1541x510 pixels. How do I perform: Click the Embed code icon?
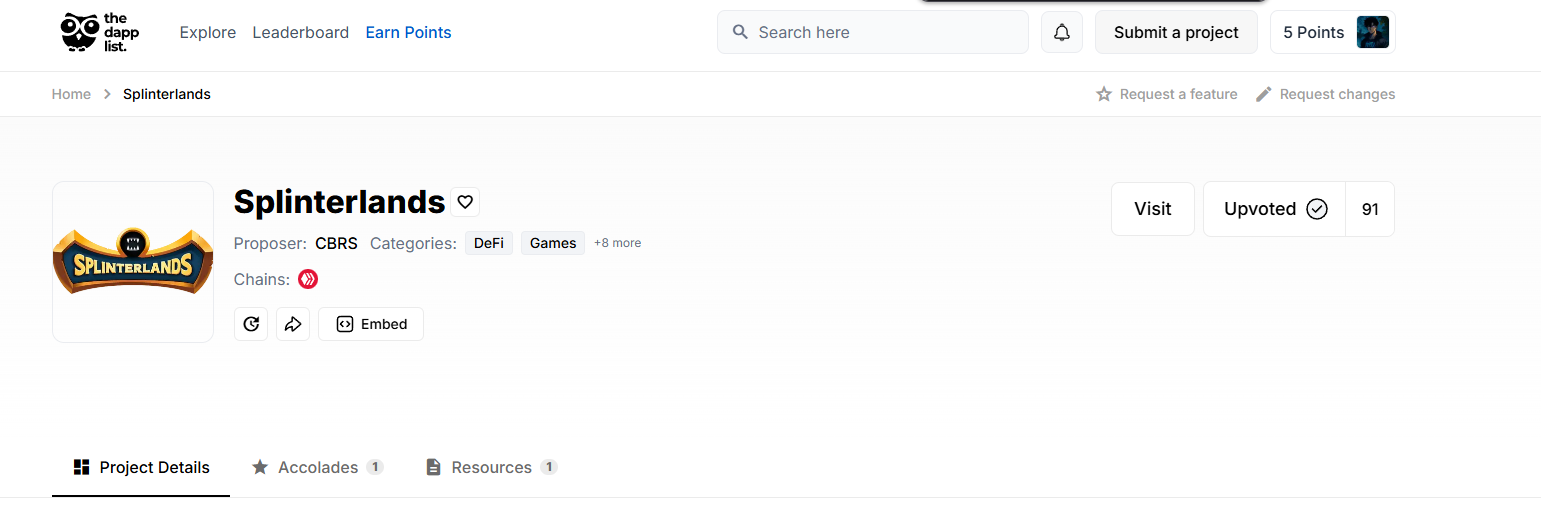tap(345, 324)
